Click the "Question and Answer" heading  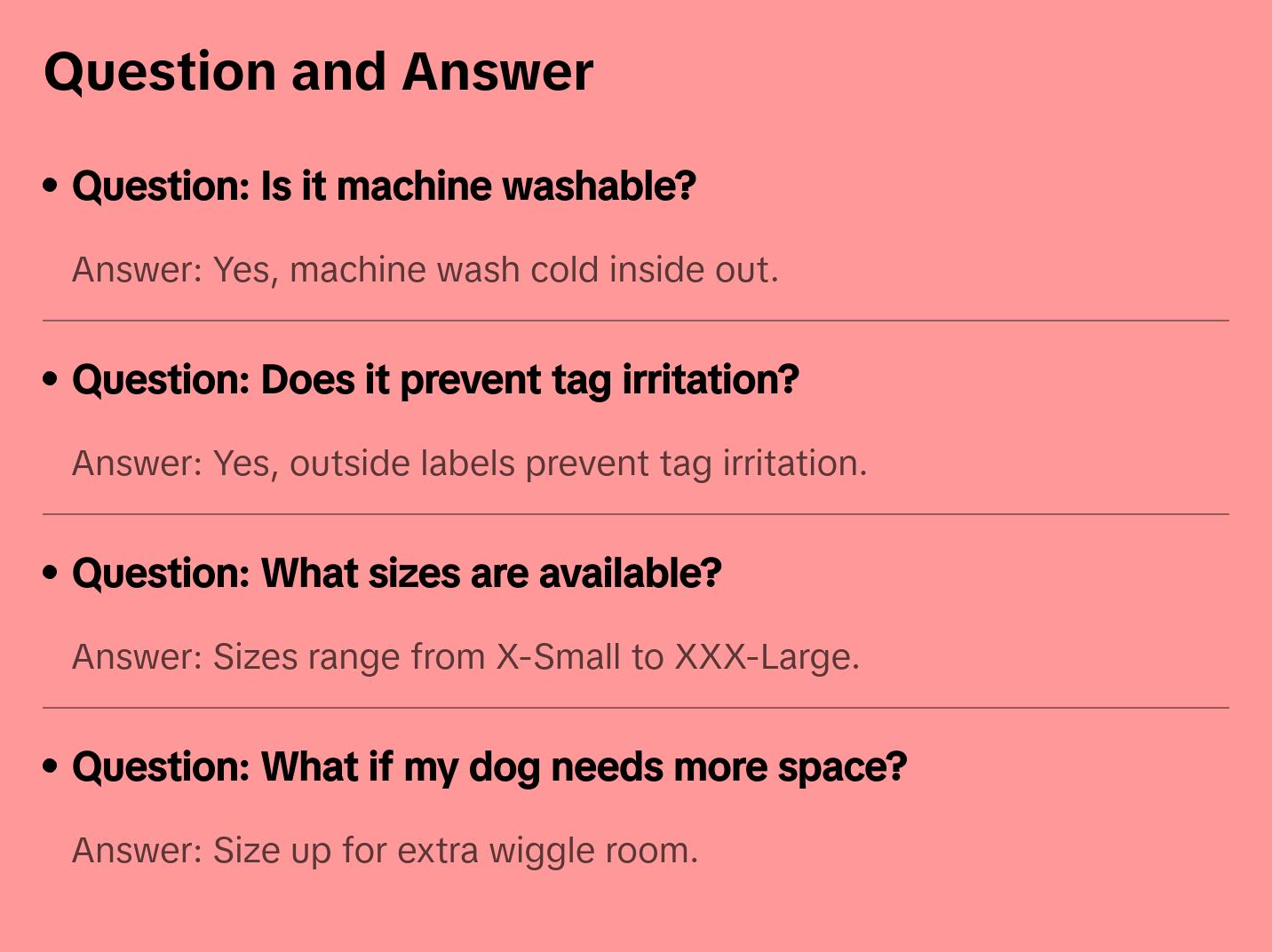(x=318, y=72)
